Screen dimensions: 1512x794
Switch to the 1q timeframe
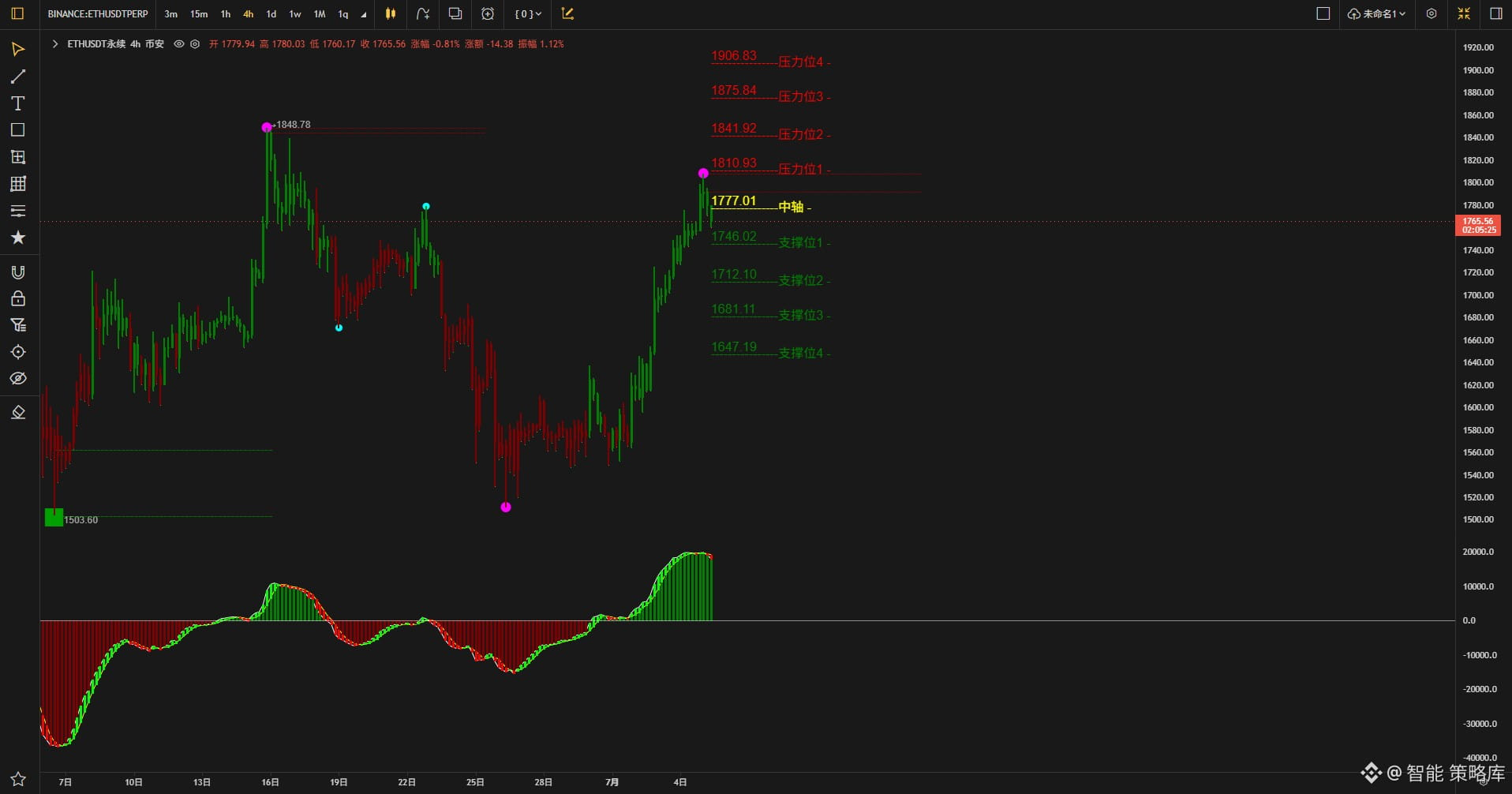[343, 14]
